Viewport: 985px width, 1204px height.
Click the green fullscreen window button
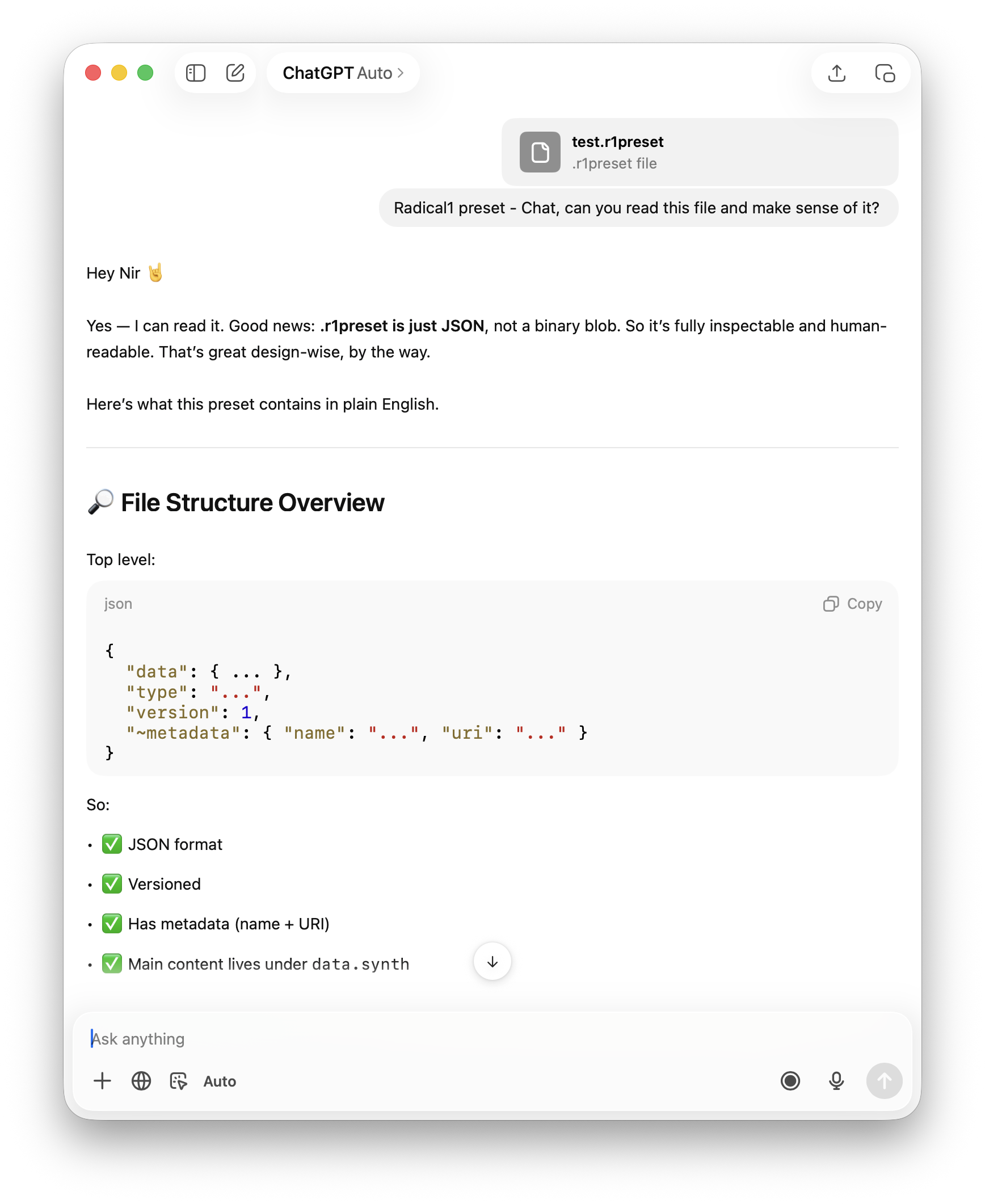(145, 73)
